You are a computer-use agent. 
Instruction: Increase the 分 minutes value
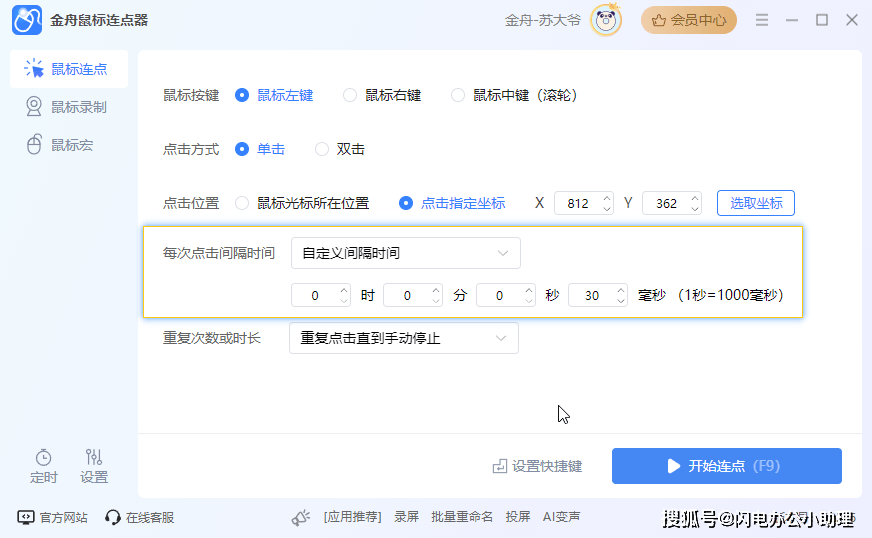click(x=436, y=290)
